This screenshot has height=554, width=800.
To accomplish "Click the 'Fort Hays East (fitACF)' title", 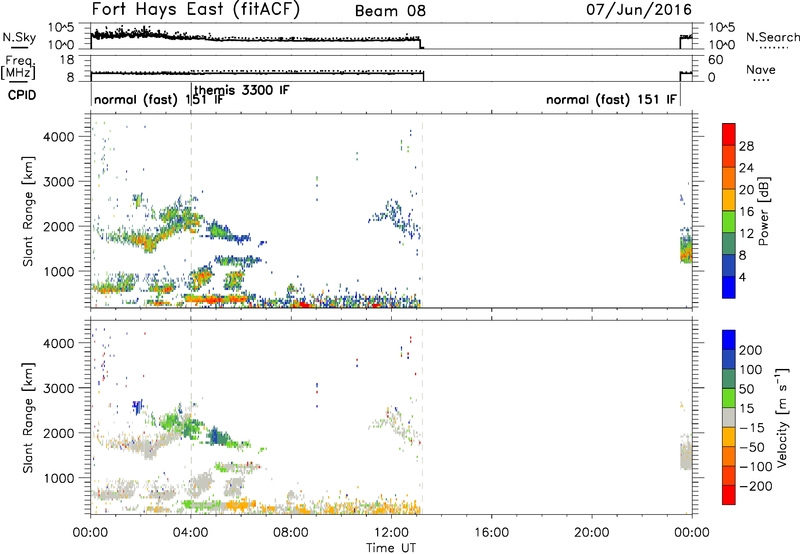I will 196,9.
